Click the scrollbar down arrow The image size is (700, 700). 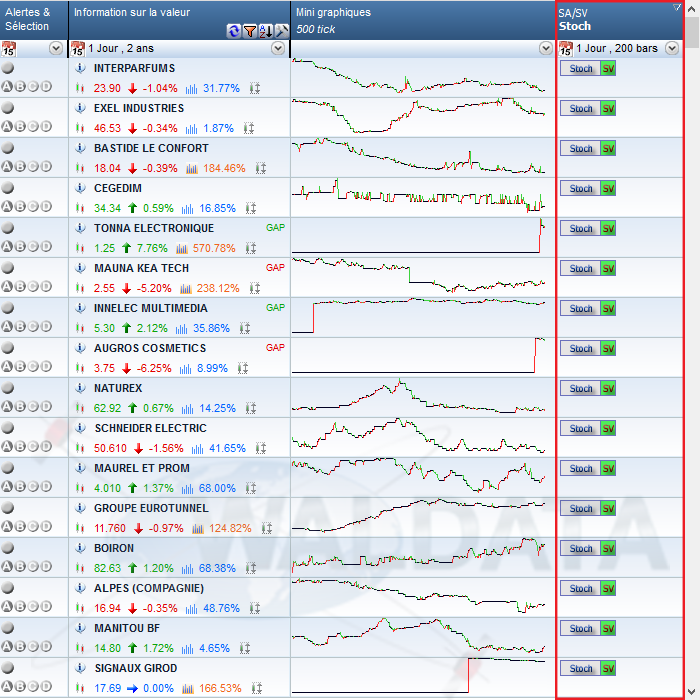tap(692, 692)
